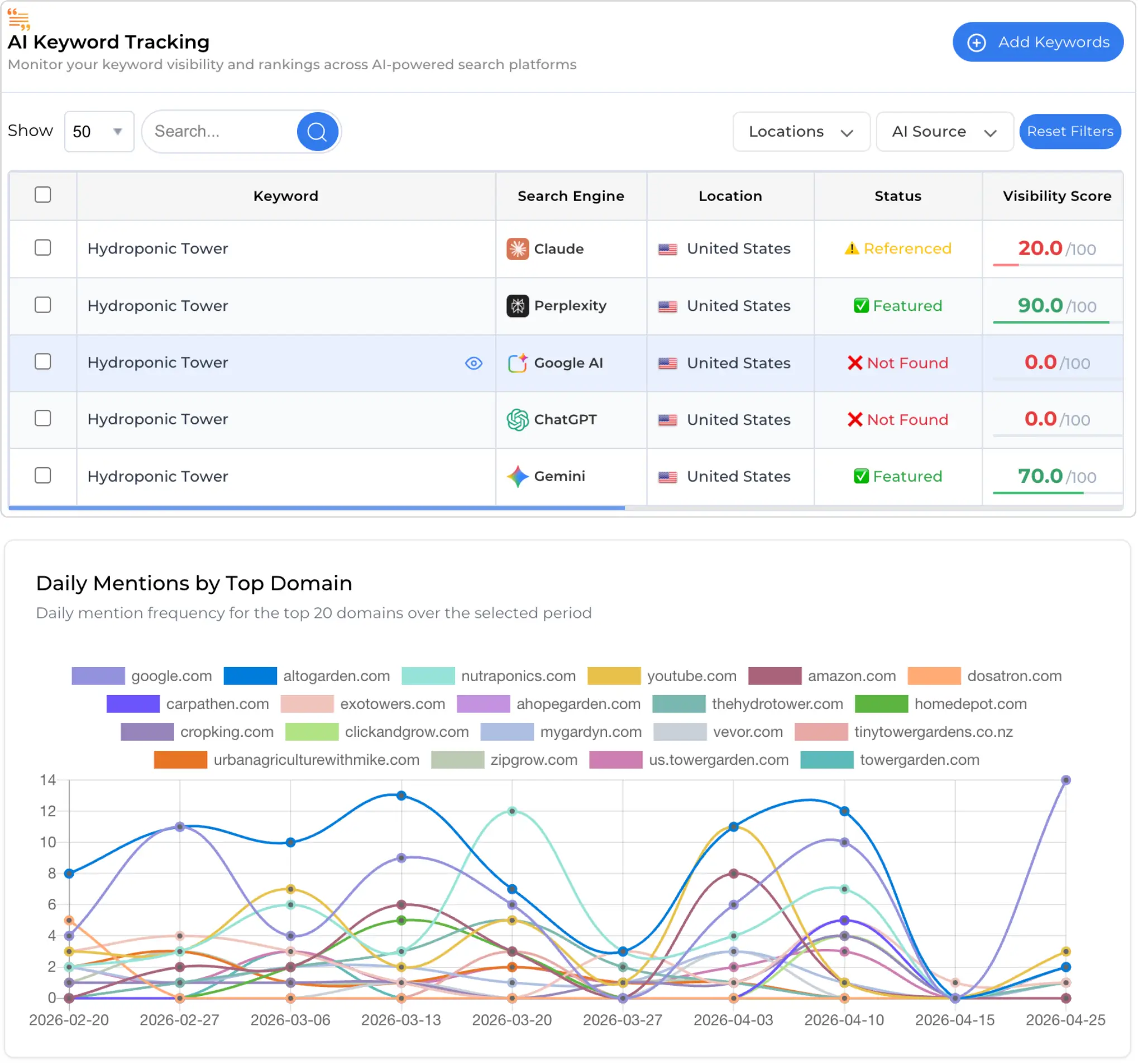Check the checkbox on the Claude row
This screenshot has height=1064, width=1138.
coord(43,248)
